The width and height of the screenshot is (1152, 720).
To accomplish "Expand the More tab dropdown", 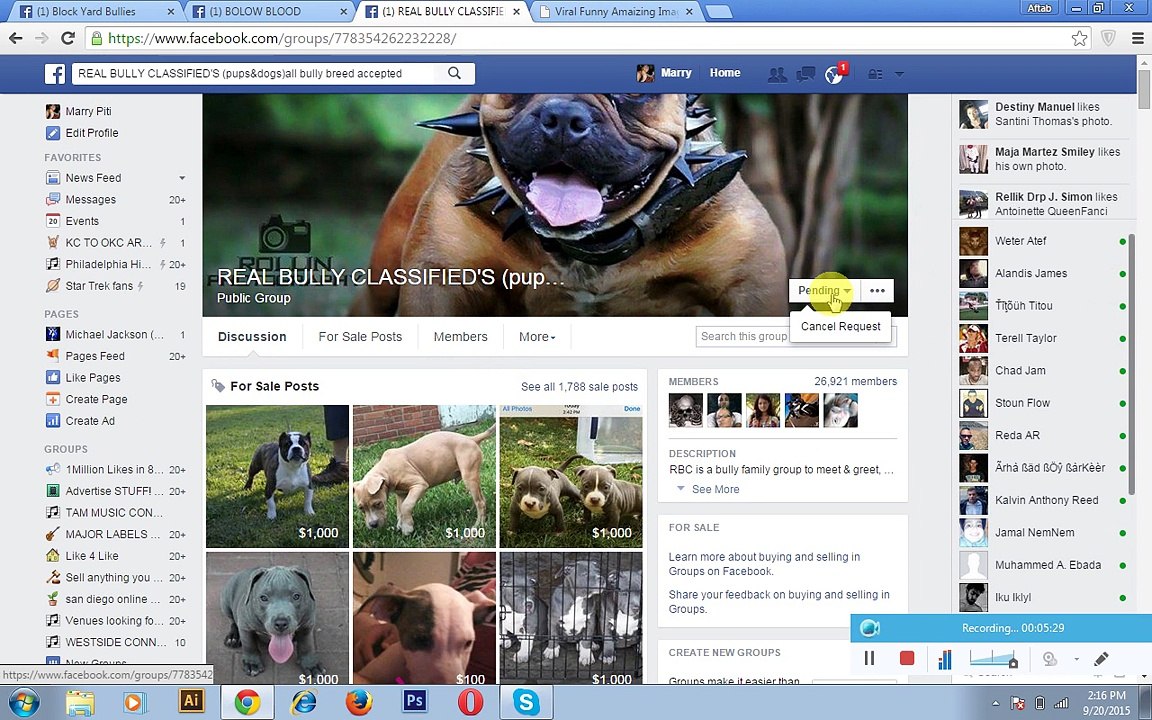I will click(x=537, y=336).
